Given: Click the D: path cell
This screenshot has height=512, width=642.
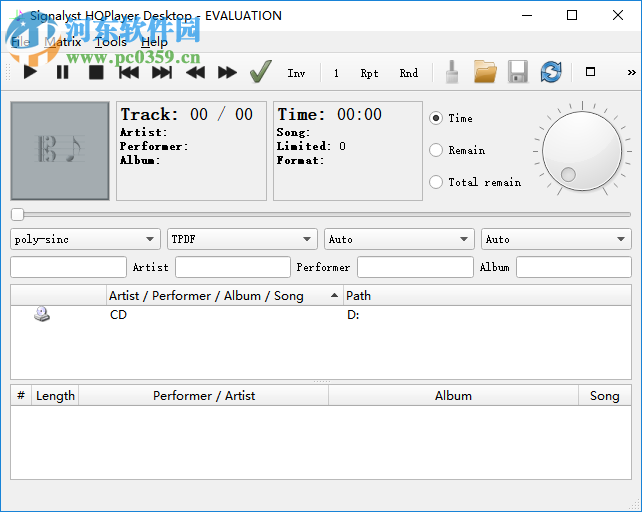Looking at the screenshot, I should click(x=353, y=315).
